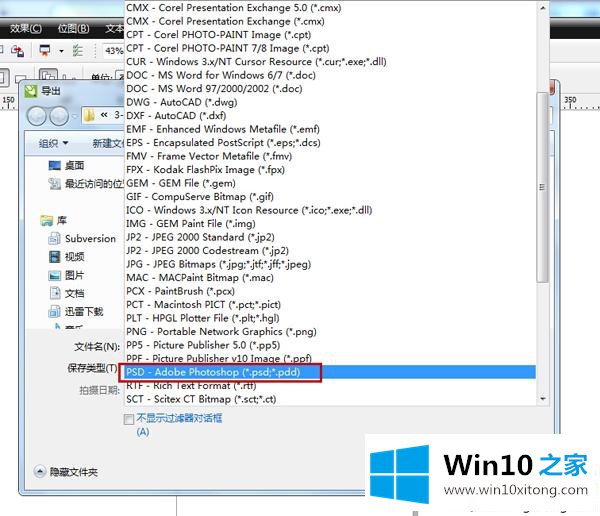This screenshot has height=516, width=600.
Task: Choose CPT - Corel PHOTO-PAINT Image (*.cpt)
Action: 331,35
